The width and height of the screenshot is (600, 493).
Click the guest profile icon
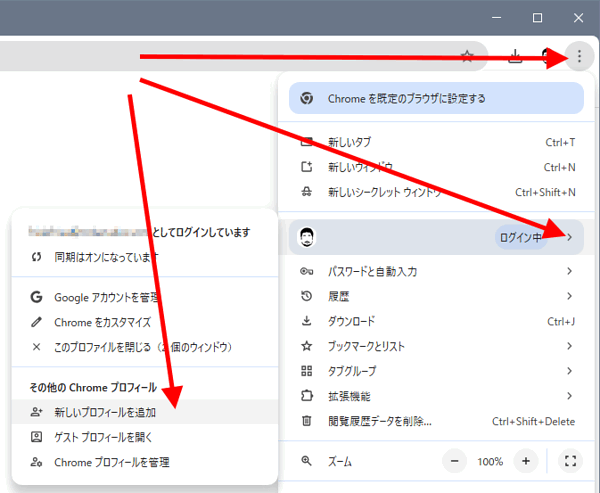coord(36,437)
